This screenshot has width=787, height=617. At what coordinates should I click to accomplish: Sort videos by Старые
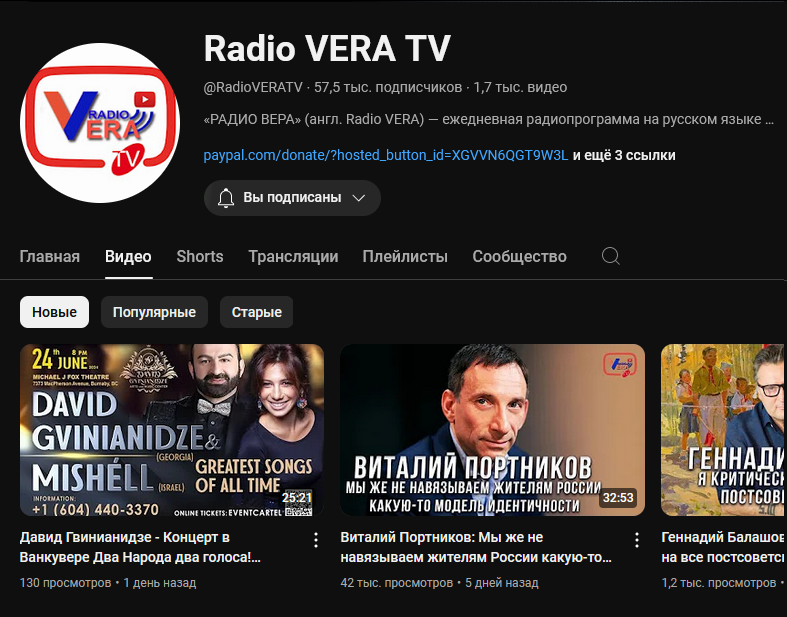pyautogui.click(x=256, y=312)
